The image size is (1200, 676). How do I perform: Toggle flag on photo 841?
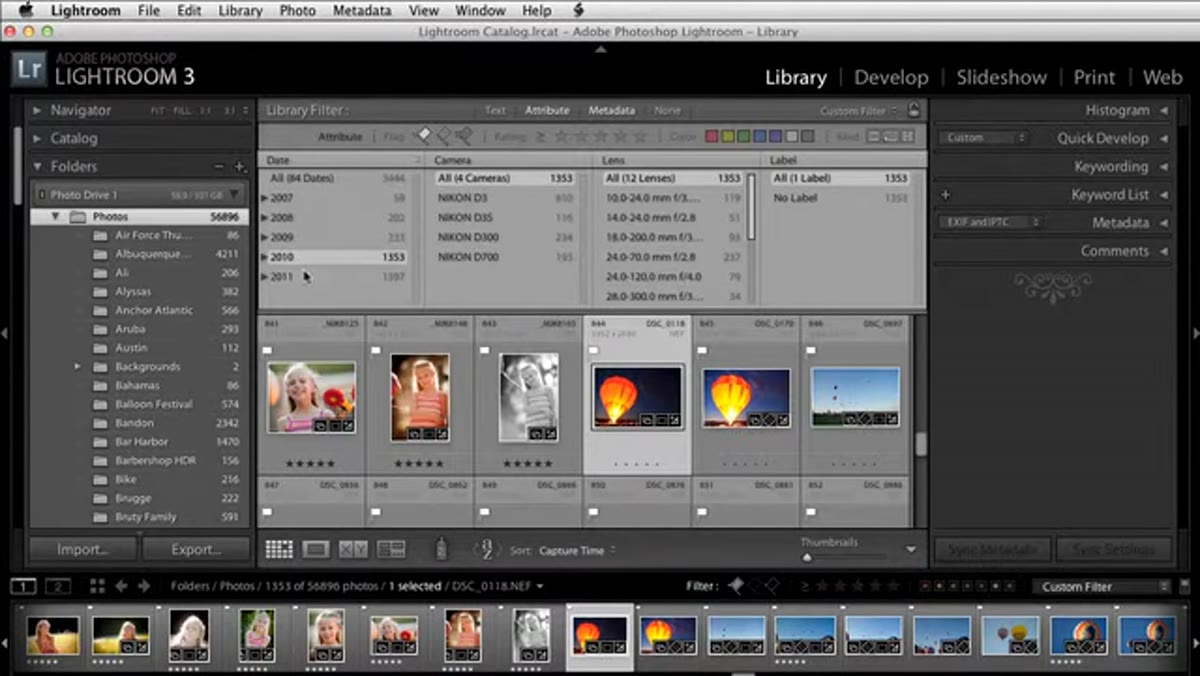click(x=268, y=351)
